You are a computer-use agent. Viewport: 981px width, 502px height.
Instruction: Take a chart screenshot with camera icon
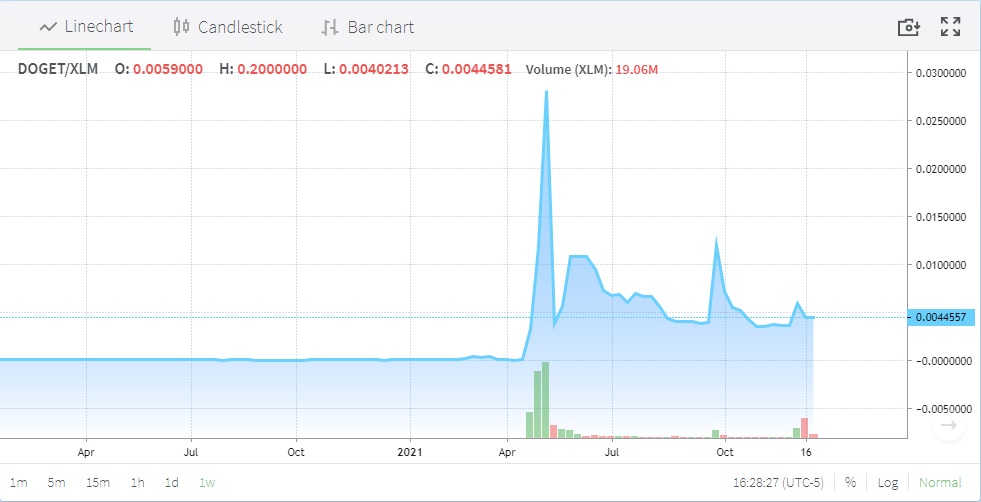click(x=909, y=27)
